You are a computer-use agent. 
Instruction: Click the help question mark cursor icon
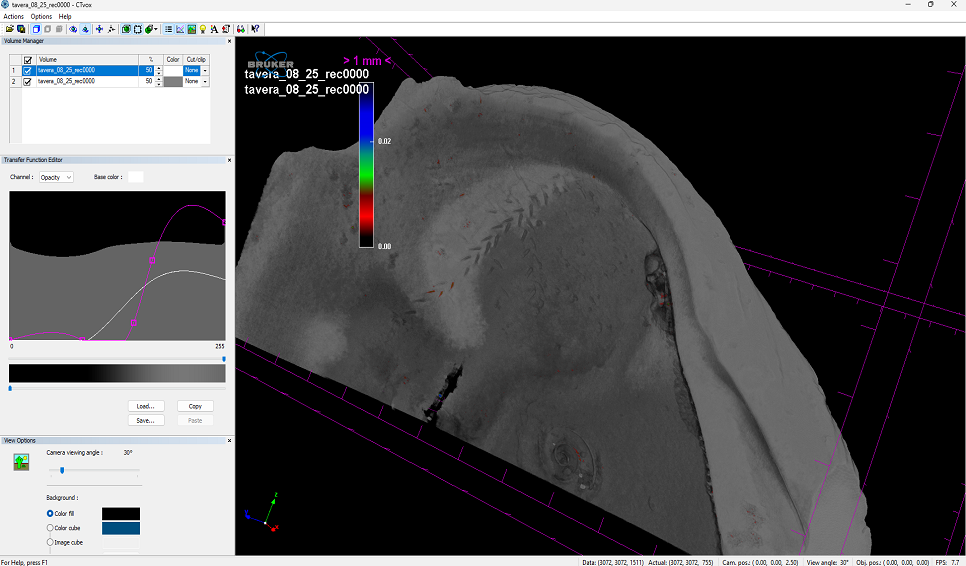pyautogui.click(x=255, y=29)
